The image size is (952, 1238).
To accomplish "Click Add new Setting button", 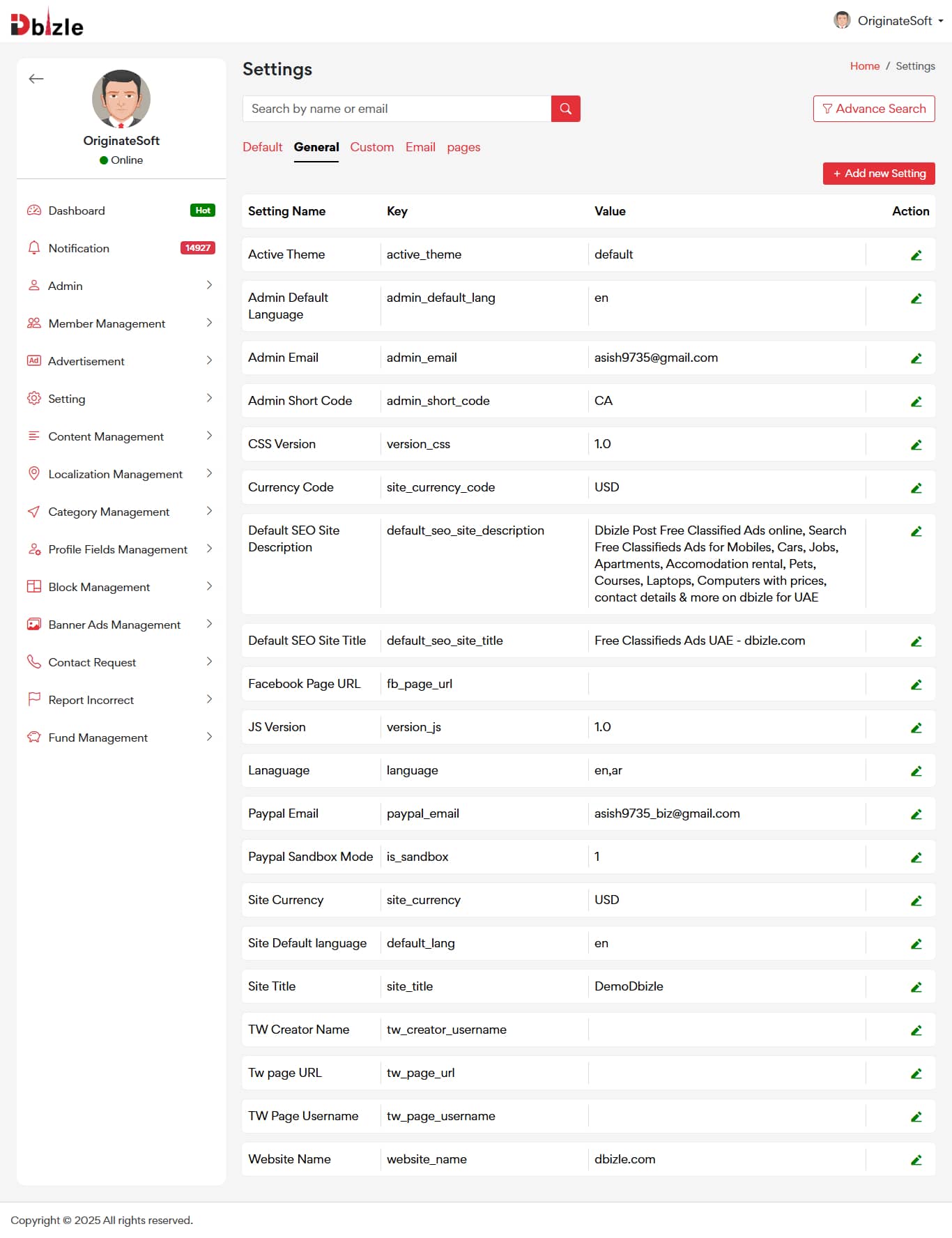I will point(878,174).
